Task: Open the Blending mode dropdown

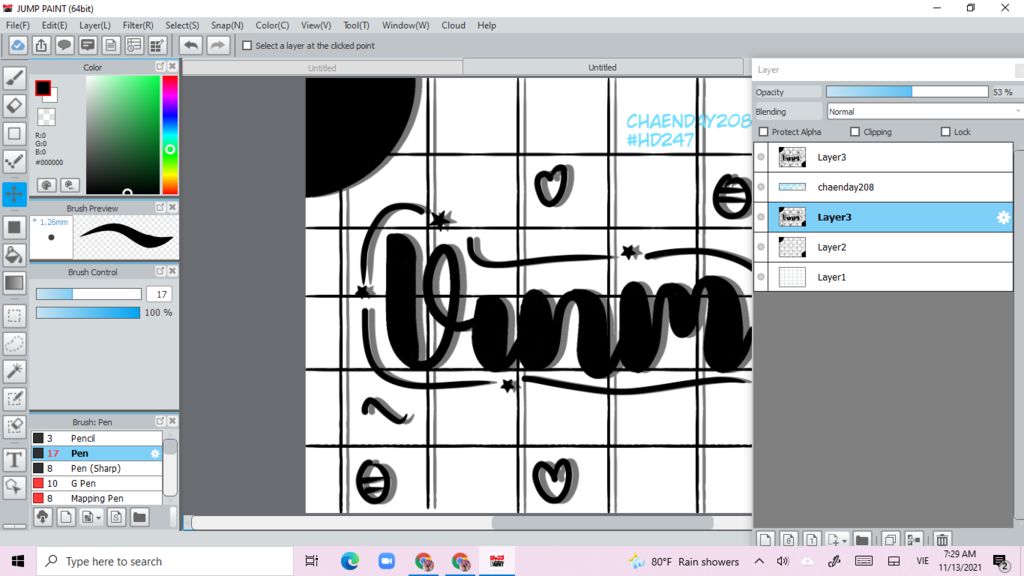Action: coord(923,112)
